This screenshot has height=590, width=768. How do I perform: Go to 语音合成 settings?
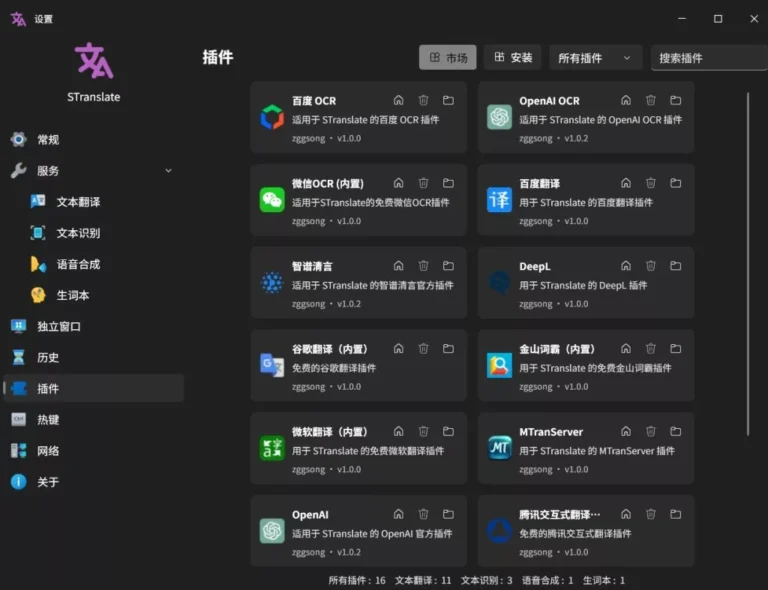[93, 264]
